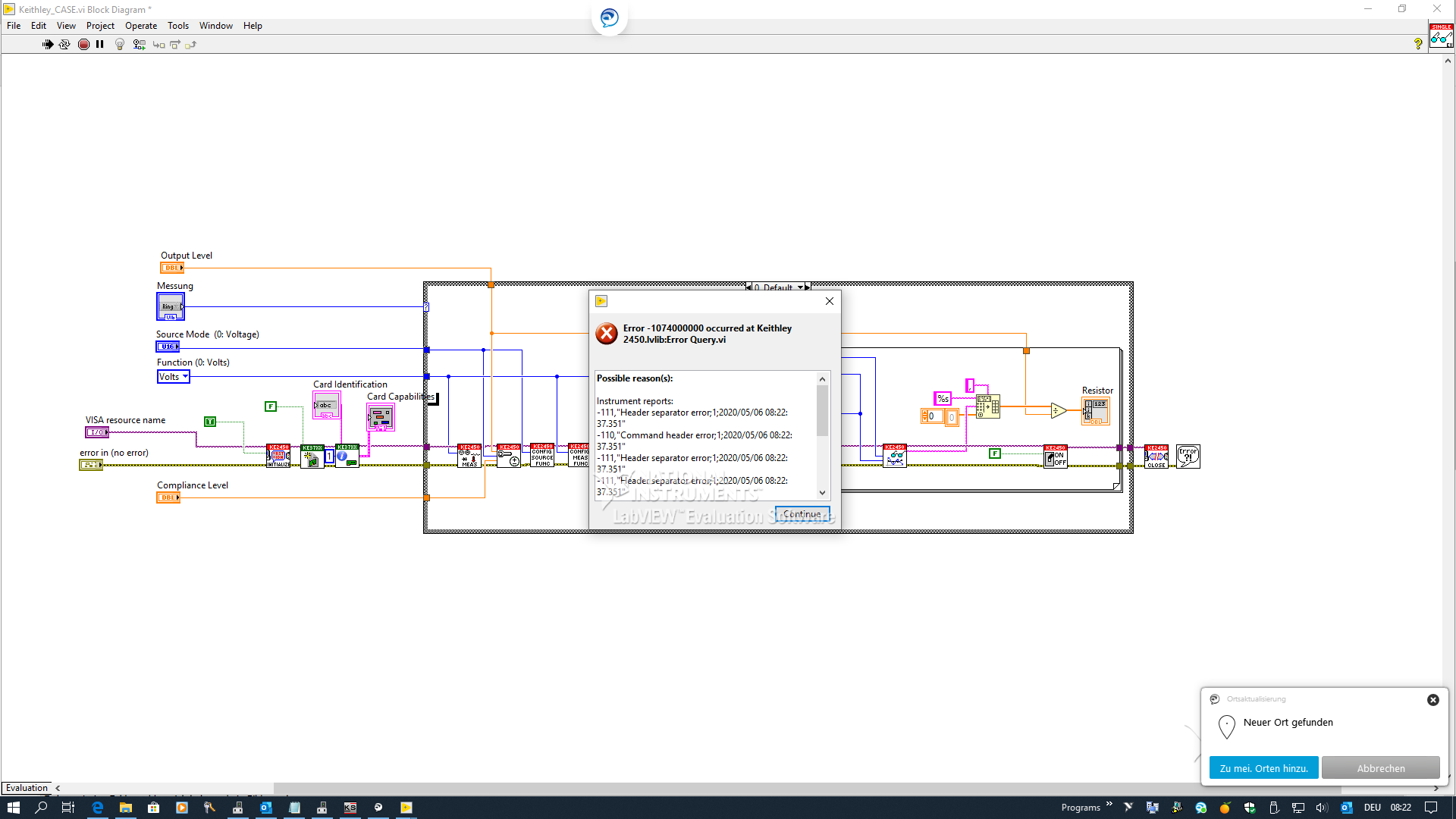Open the Context Help question mark

click(1417, 44)
